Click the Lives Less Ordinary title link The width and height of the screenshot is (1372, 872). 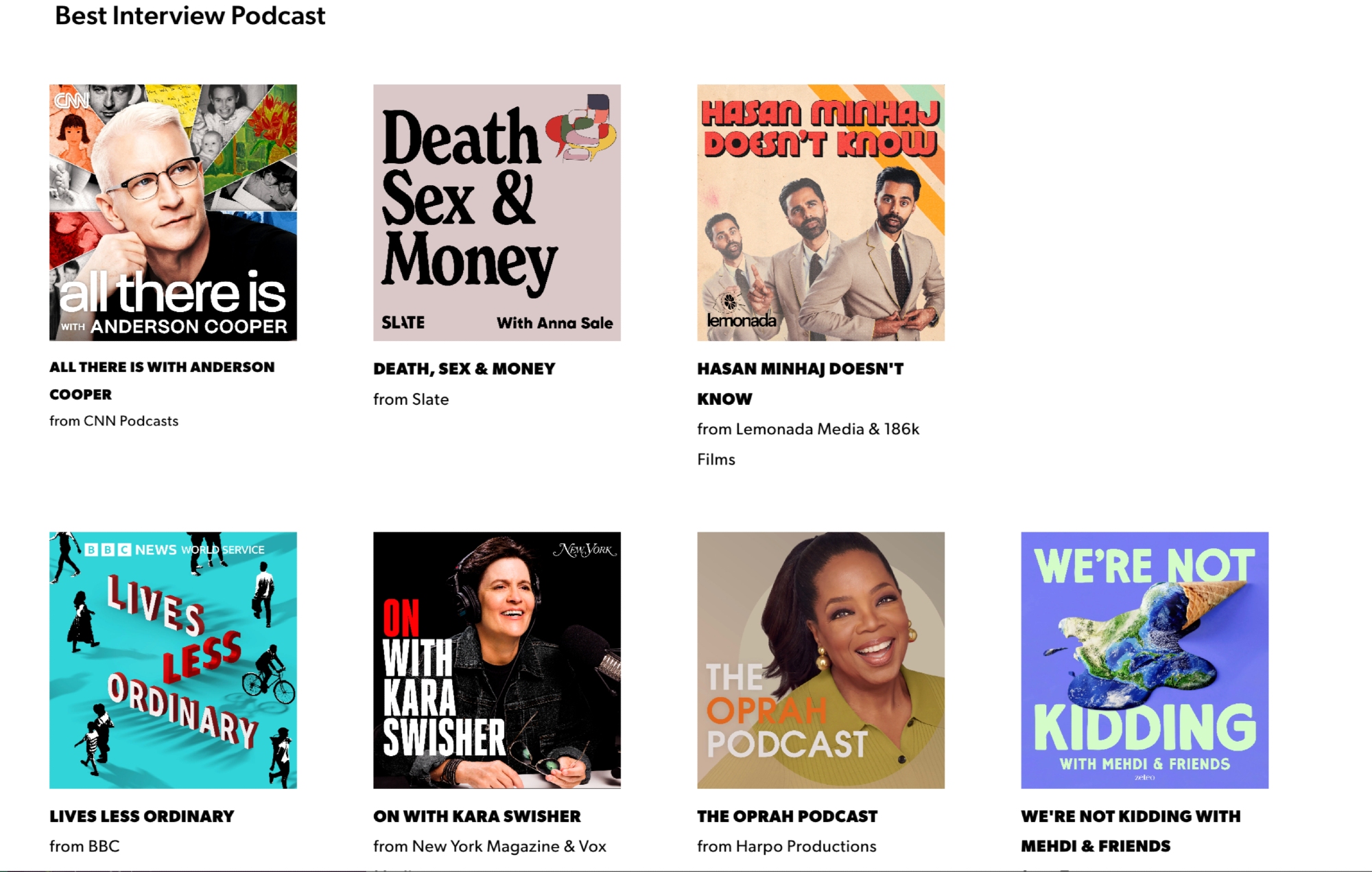coord(142,816)
